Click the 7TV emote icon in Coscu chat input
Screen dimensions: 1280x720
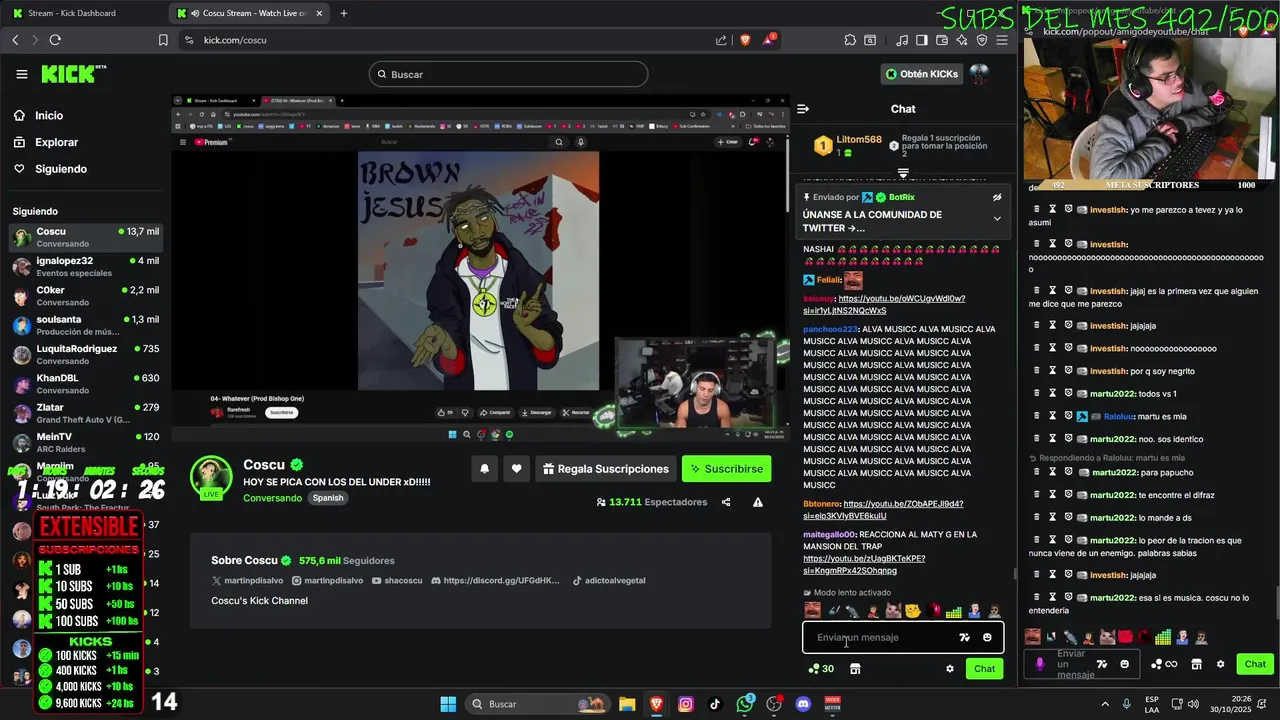coord(964,637)
